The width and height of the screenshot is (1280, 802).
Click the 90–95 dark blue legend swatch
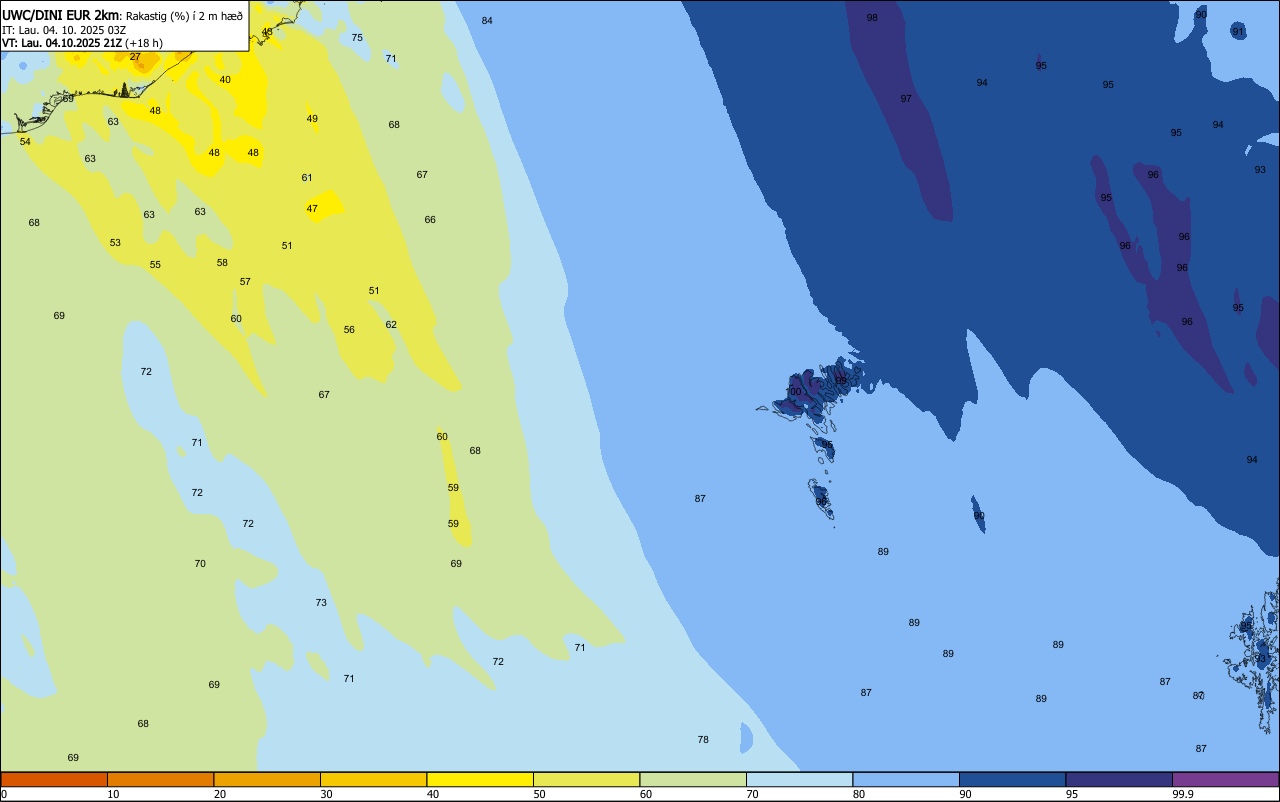click(1012, 779)
